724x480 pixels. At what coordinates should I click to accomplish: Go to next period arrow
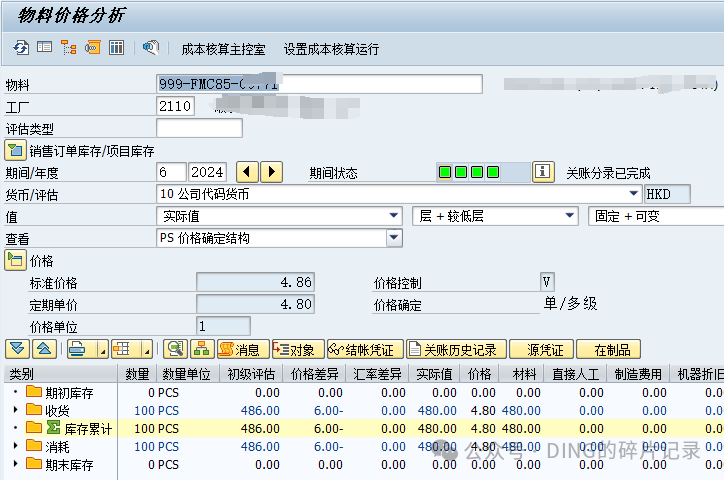(x=272, y=172)
